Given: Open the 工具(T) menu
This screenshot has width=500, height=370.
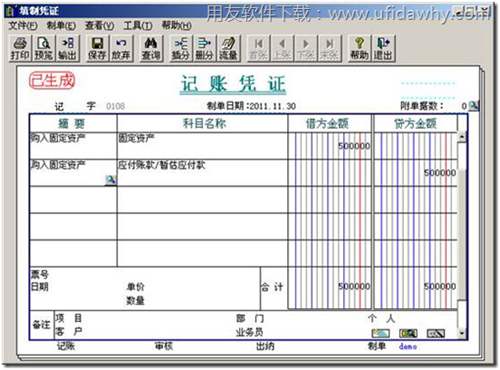Looking at the screenshot, I should (x=138, y=25).
